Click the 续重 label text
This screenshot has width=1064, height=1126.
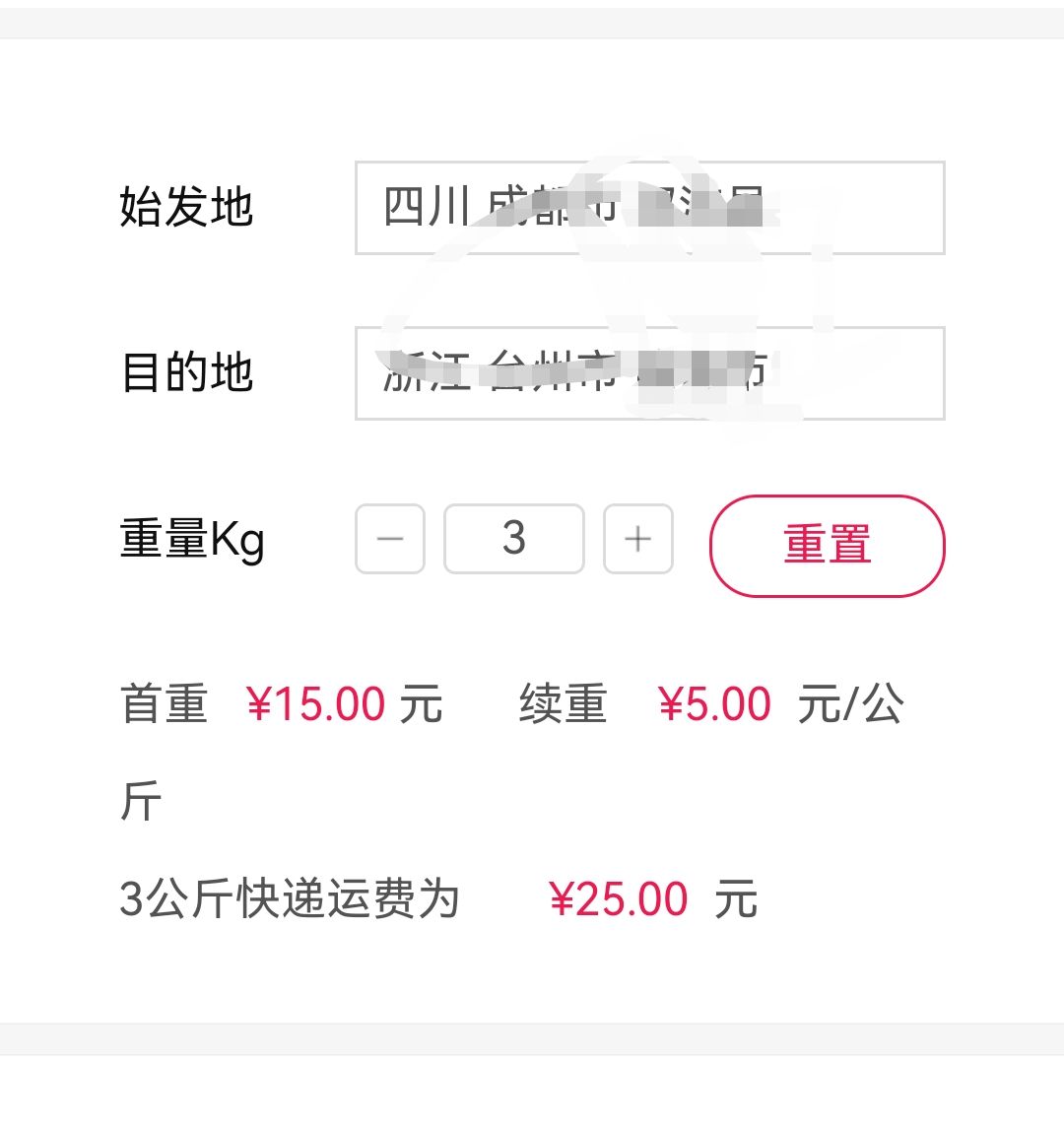click(x=564, y=703)
